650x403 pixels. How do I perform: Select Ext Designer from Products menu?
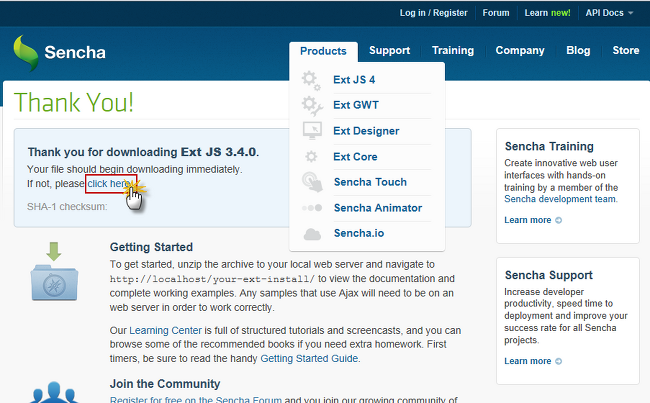tap(366, 131)
